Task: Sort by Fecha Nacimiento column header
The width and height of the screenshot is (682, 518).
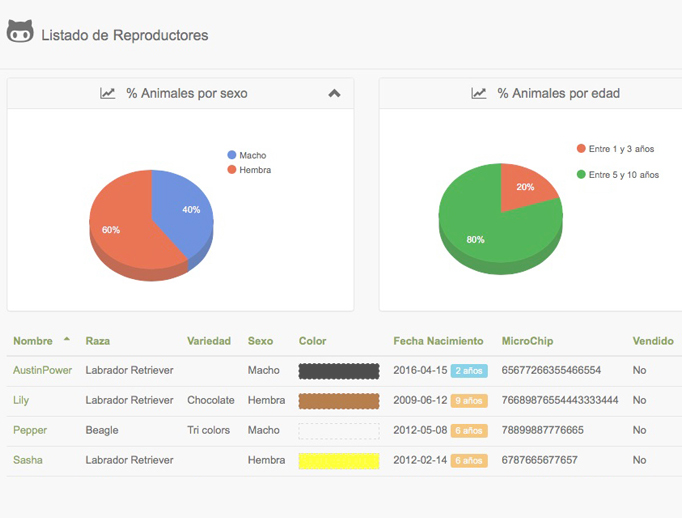Action: pos(438,341)
